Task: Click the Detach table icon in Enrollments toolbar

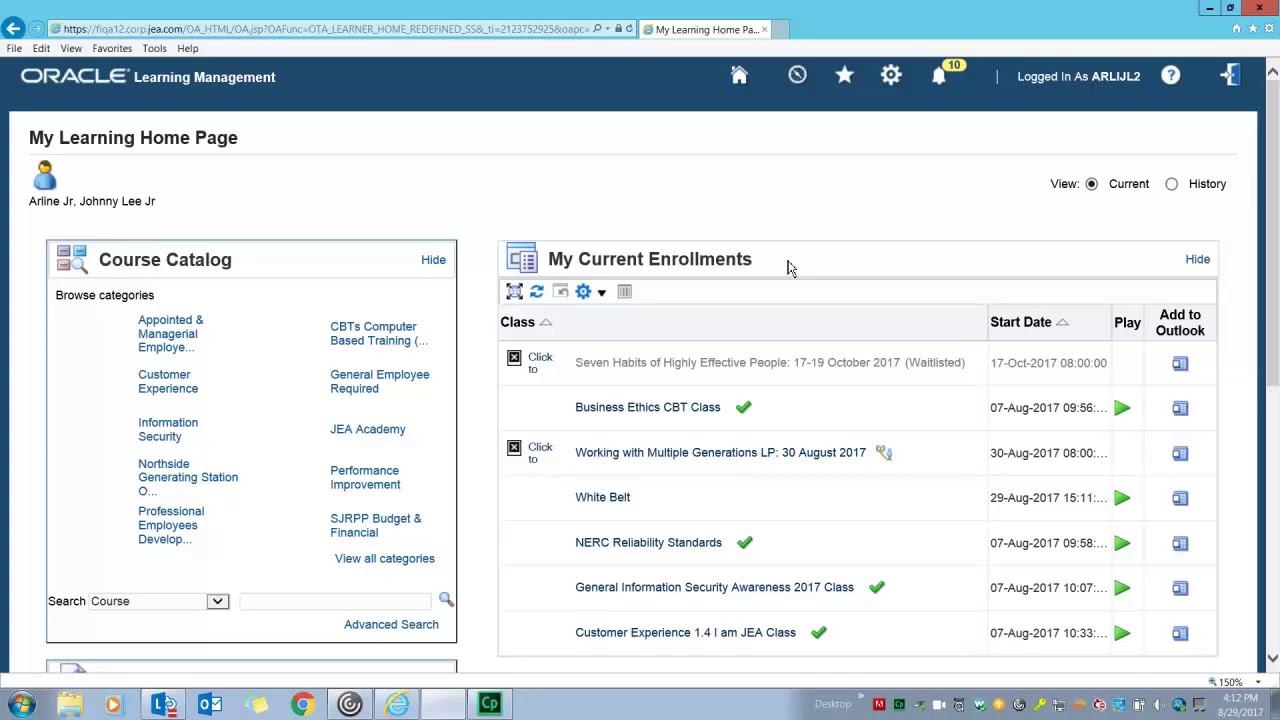Action: click(514, 291)
